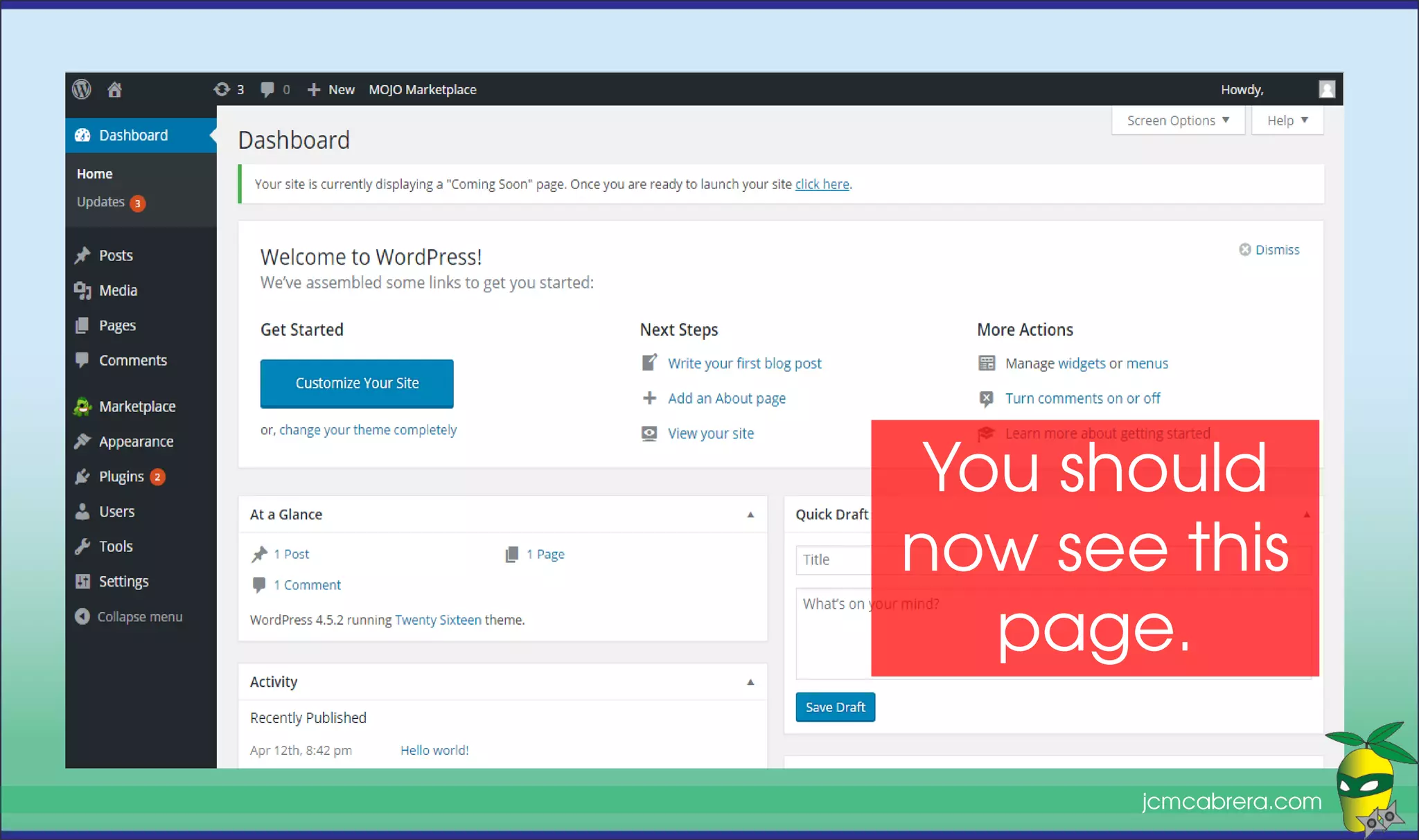
Task: Click the plus icon next to New
Action: [x=314, y=89]
